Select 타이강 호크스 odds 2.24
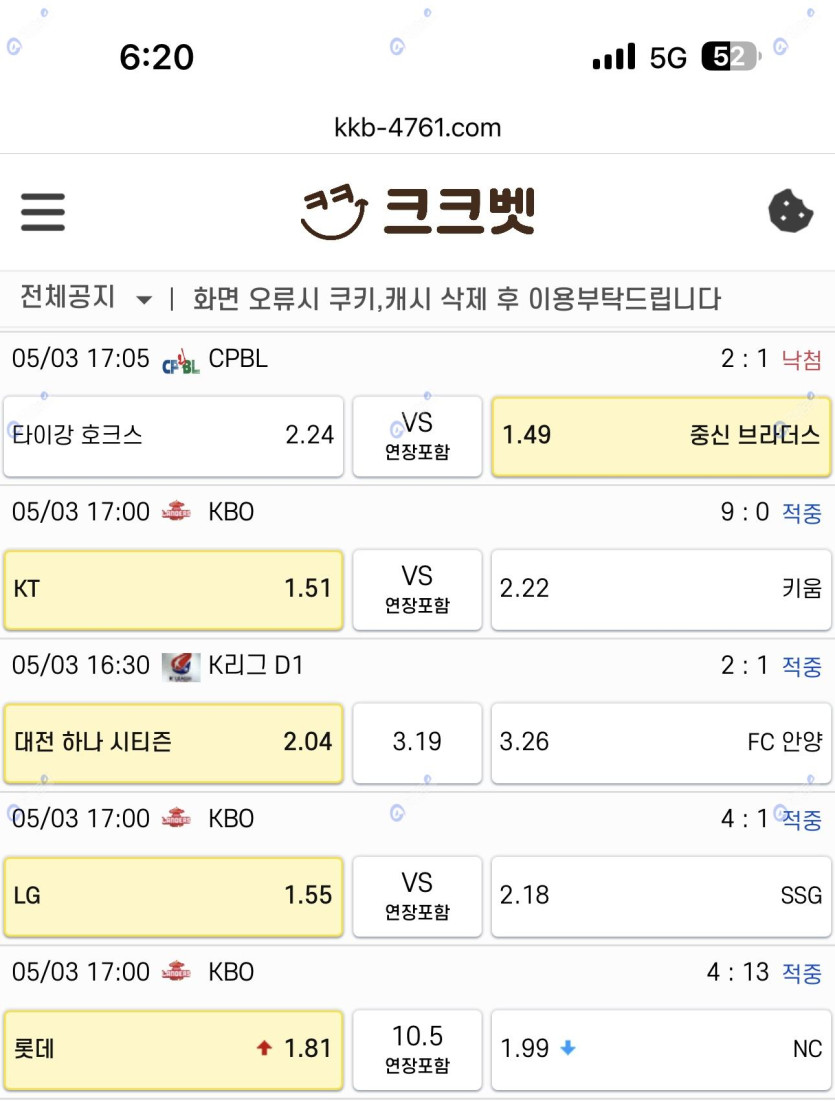This screenshot has height=1101, width=835. 173,436
